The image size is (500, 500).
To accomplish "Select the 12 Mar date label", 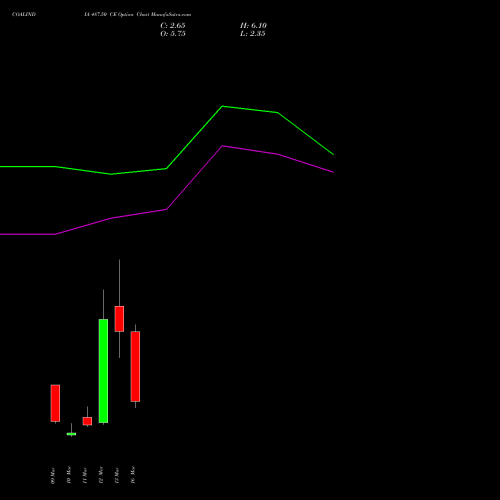I will [101, 475].
